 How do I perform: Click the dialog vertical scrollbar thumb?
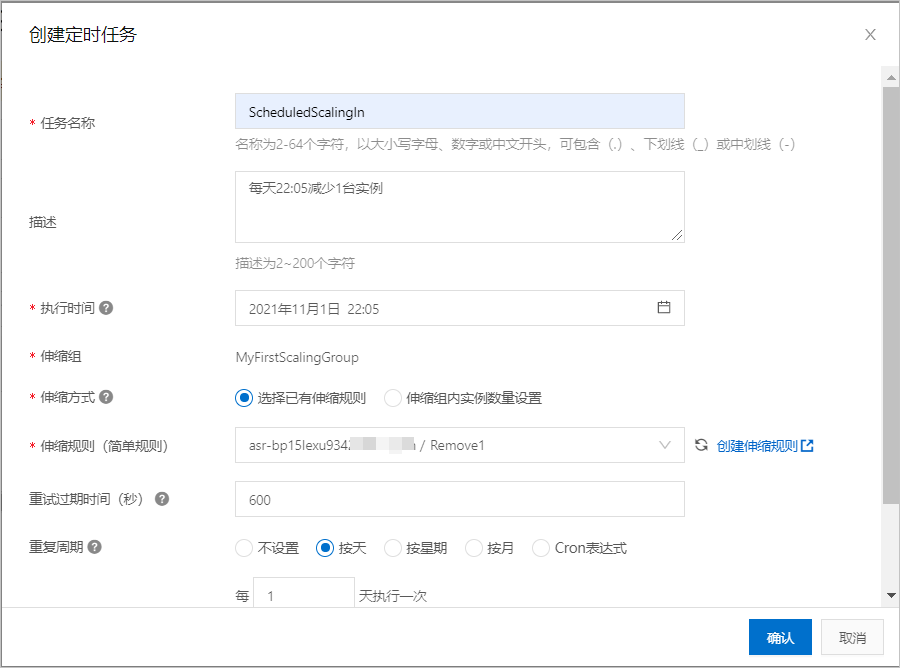(891, 295)
